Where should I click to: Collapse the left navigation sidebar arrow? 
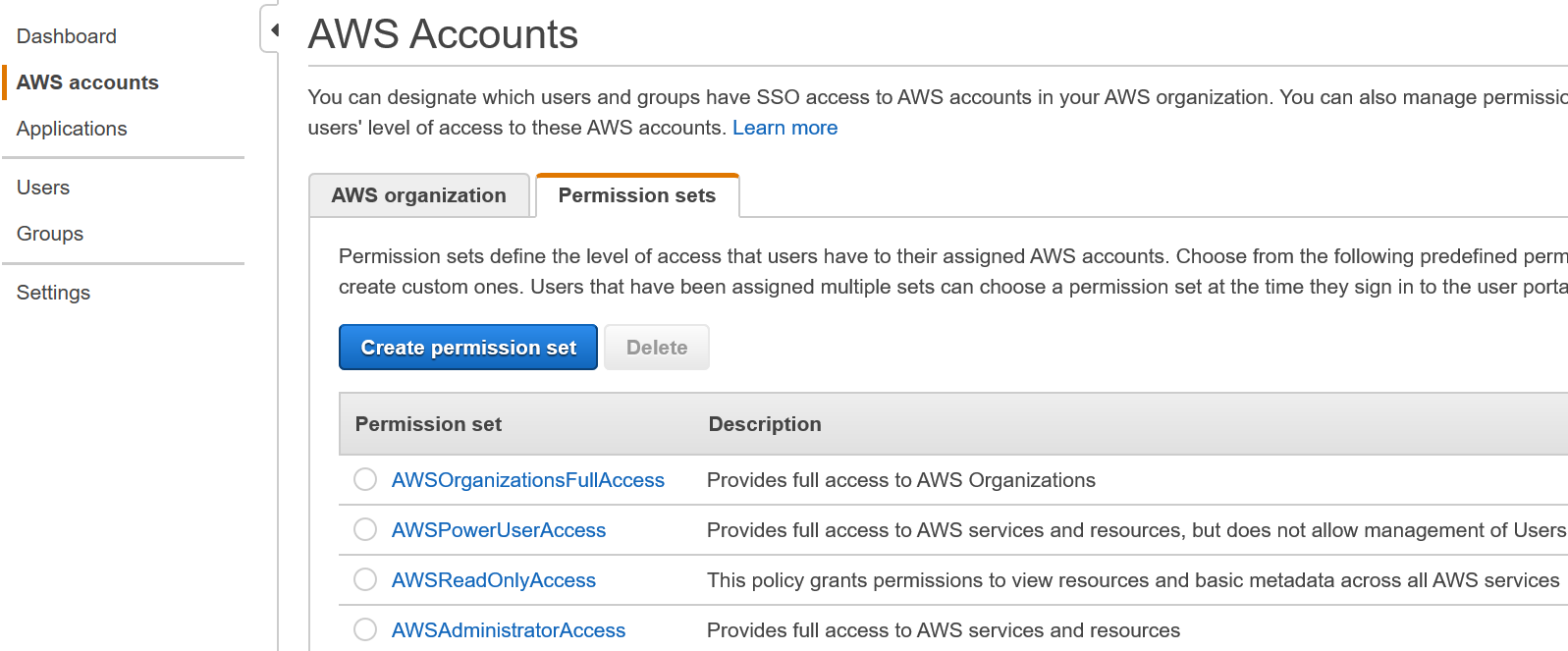[x=274, y=29]
